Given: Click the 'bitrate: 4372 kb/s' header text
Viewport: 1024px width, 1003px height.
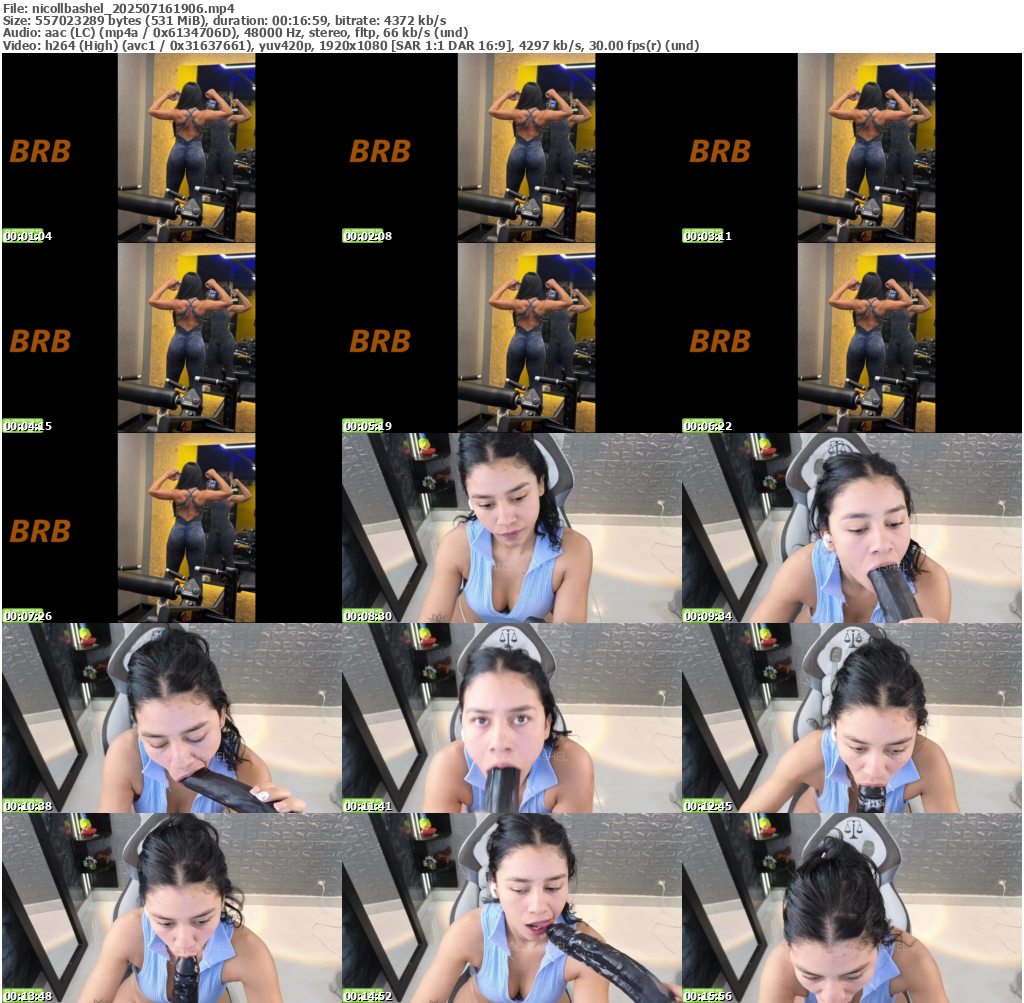Looking at the screenshot, I should (391, 21).
